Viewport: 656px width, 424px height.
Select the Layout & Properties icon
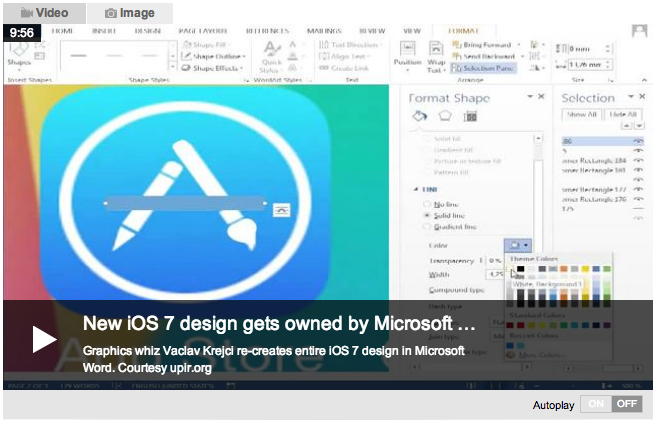(470, 117)
